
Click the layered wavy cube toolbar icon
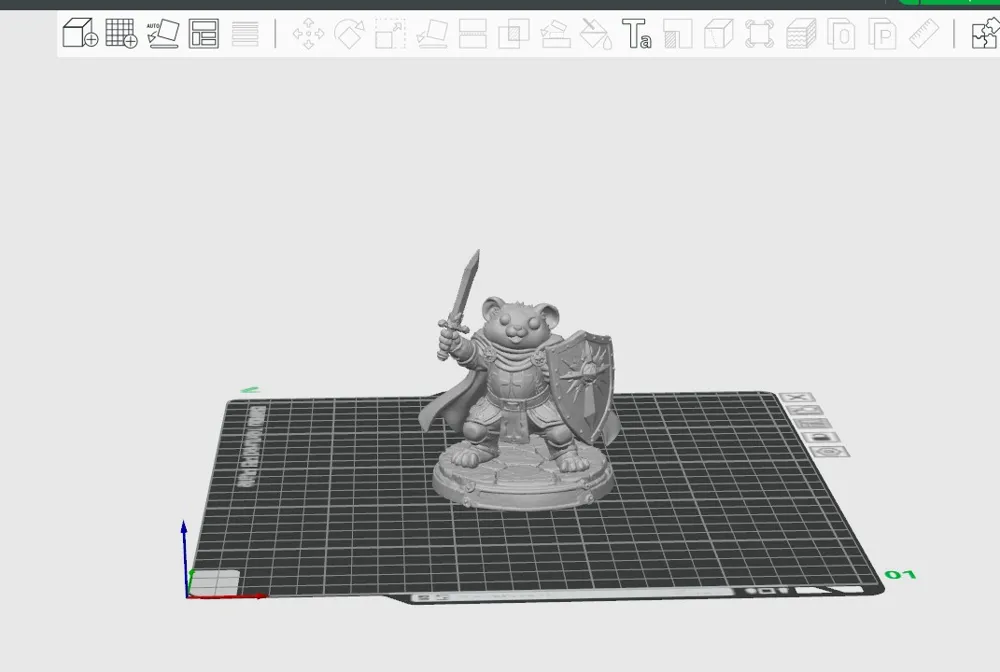click(801, 33)
